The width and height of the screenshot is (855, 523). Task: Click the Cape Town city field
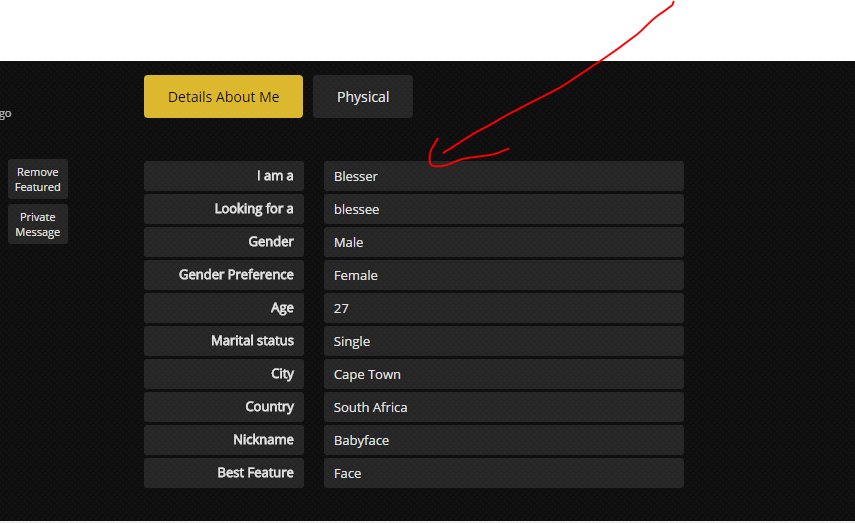503,374
